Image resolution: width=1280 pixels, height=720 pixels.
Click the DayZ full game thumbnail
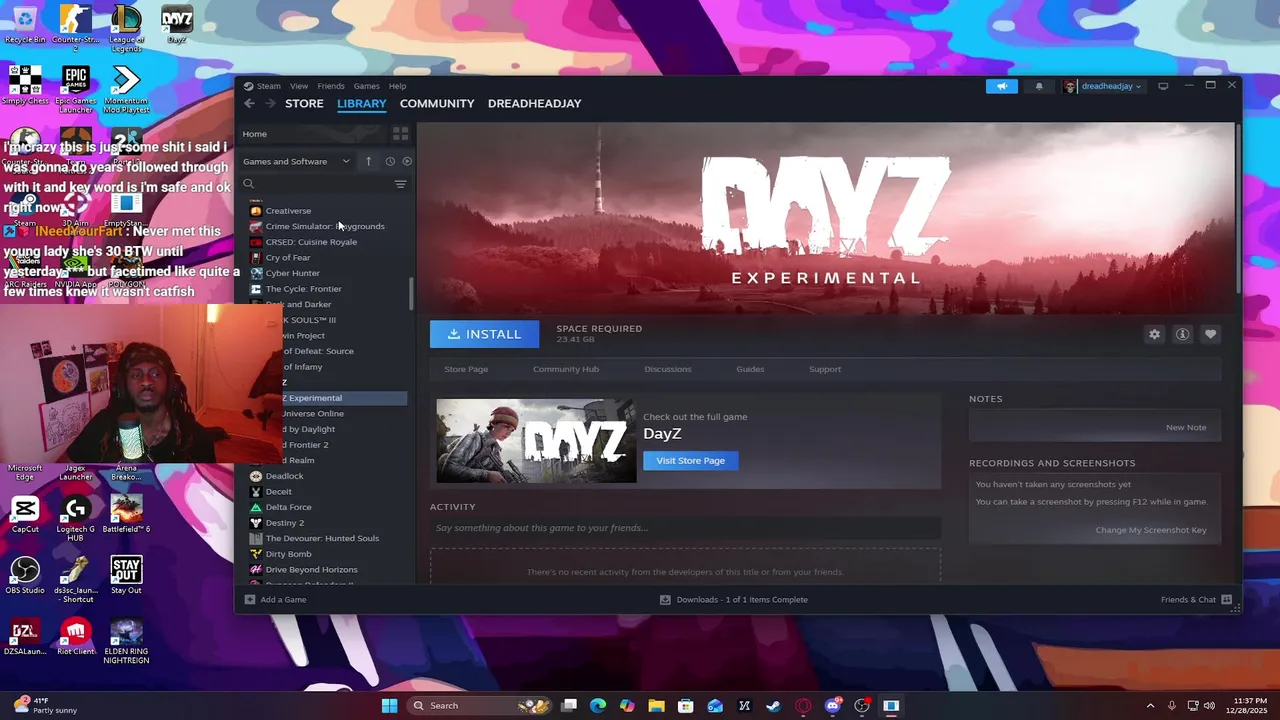tap(536, 441)
